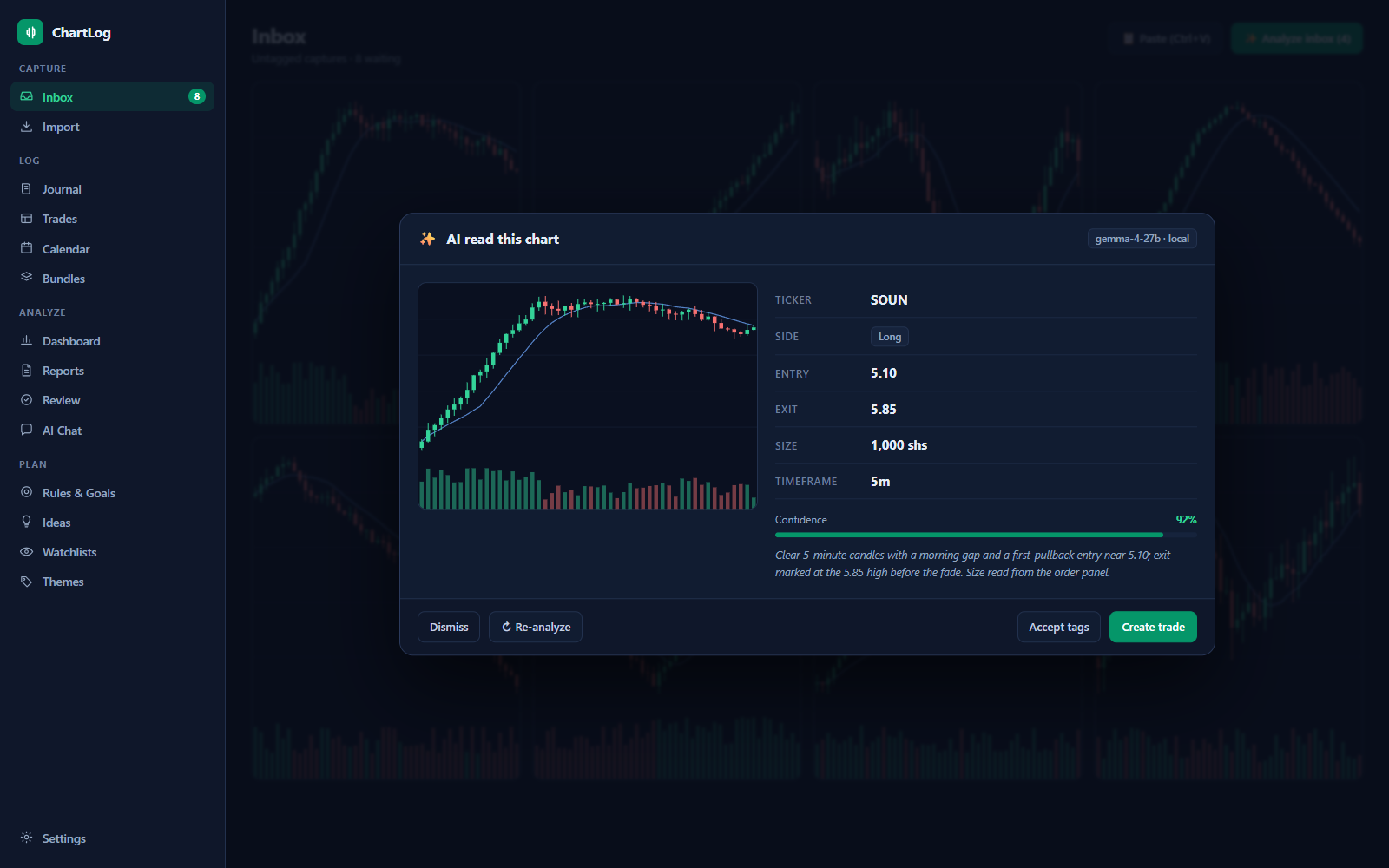
Task: Open the Dashboard
Action: pos(112,341)
